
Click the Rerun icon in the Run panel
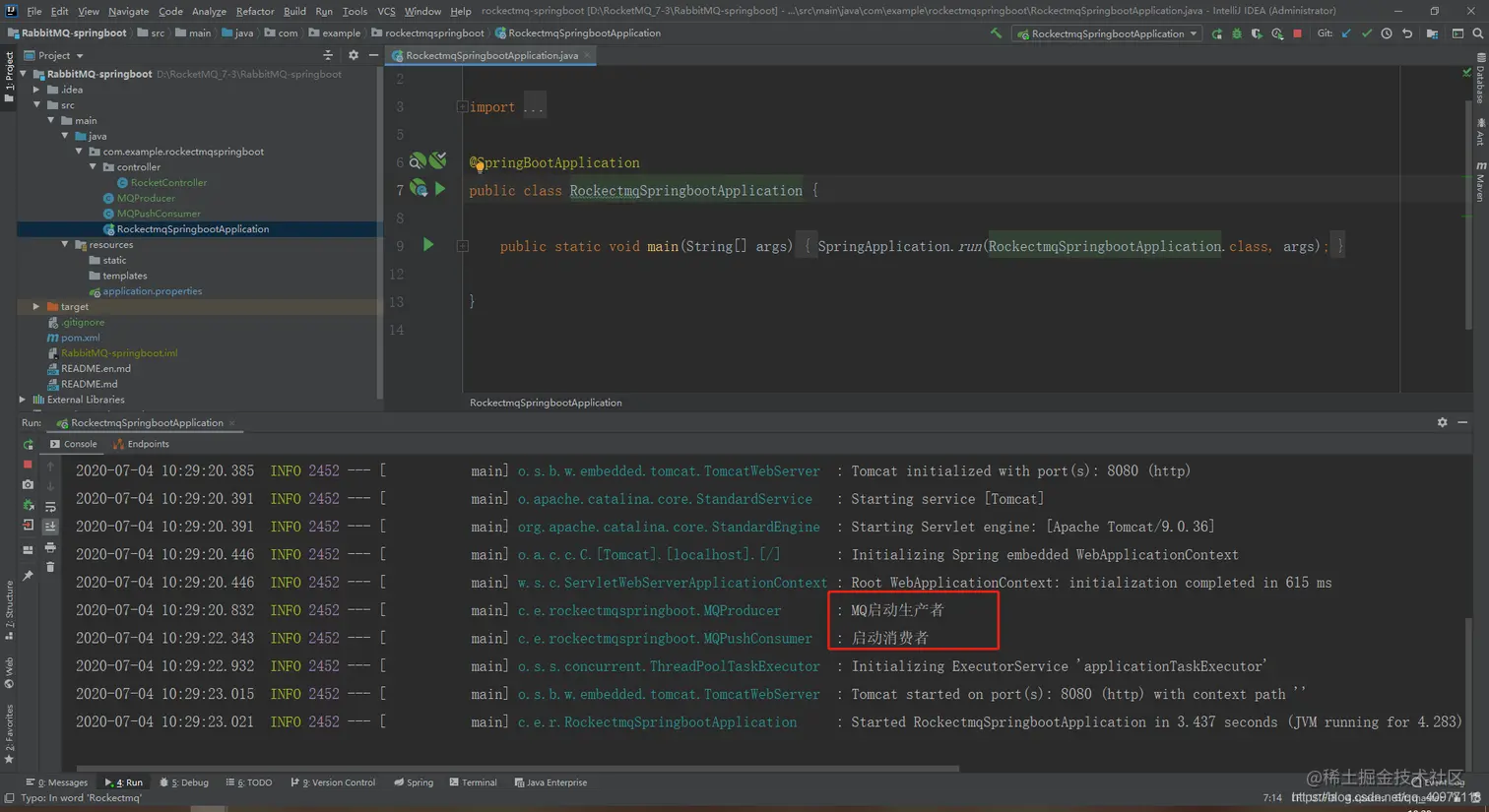[x=28, y=445]
